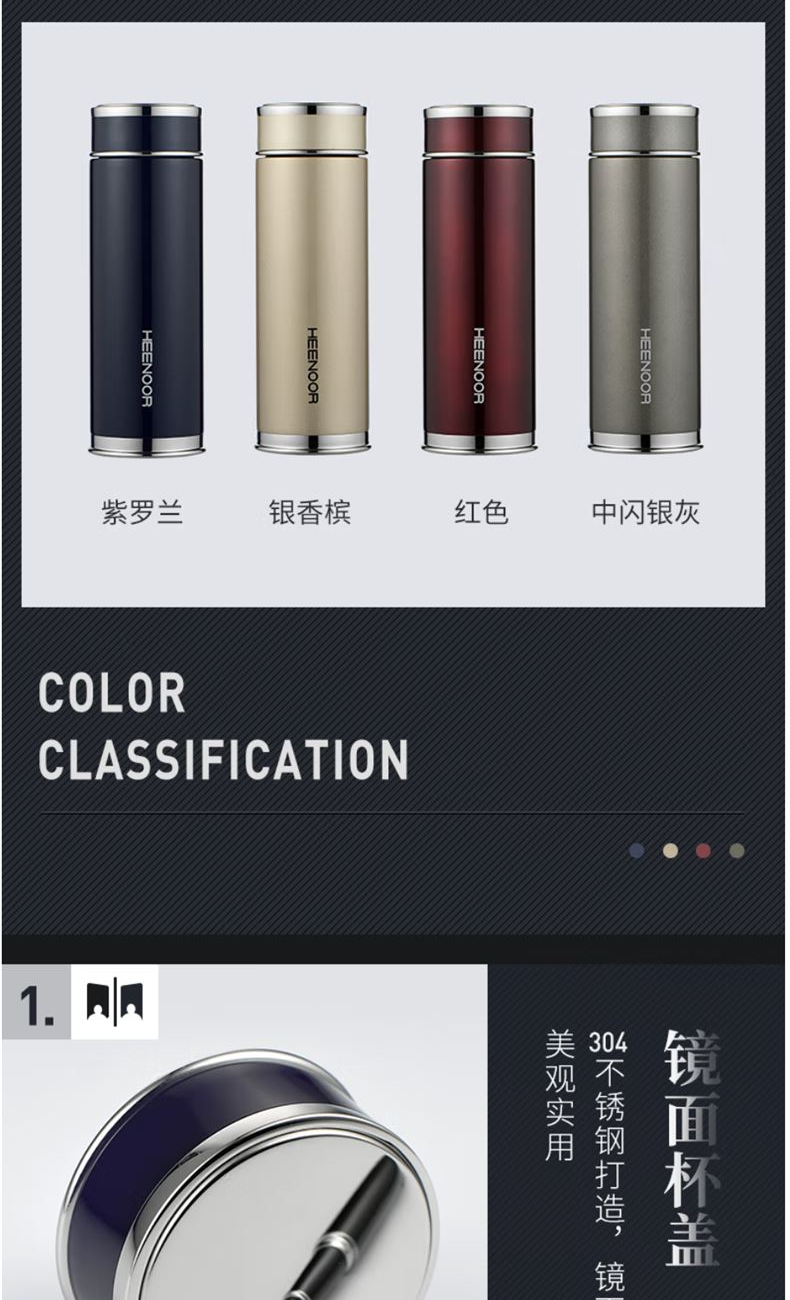Click the number 1. badge
Screen dimensions: 790x1300
click(x=37, y=1003)
